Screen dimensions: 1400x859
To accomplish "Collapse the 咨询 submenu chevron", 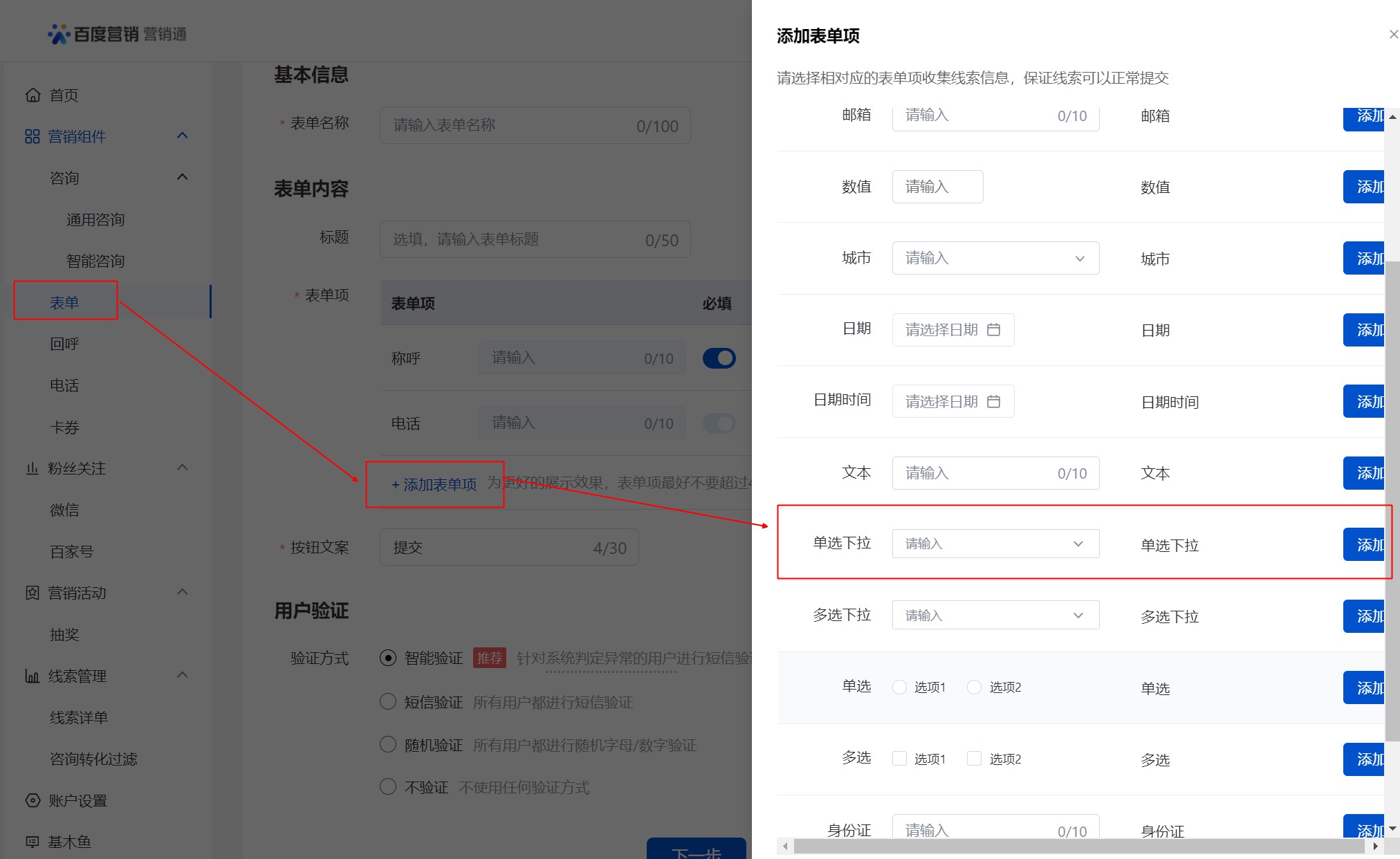I will 183,178.
